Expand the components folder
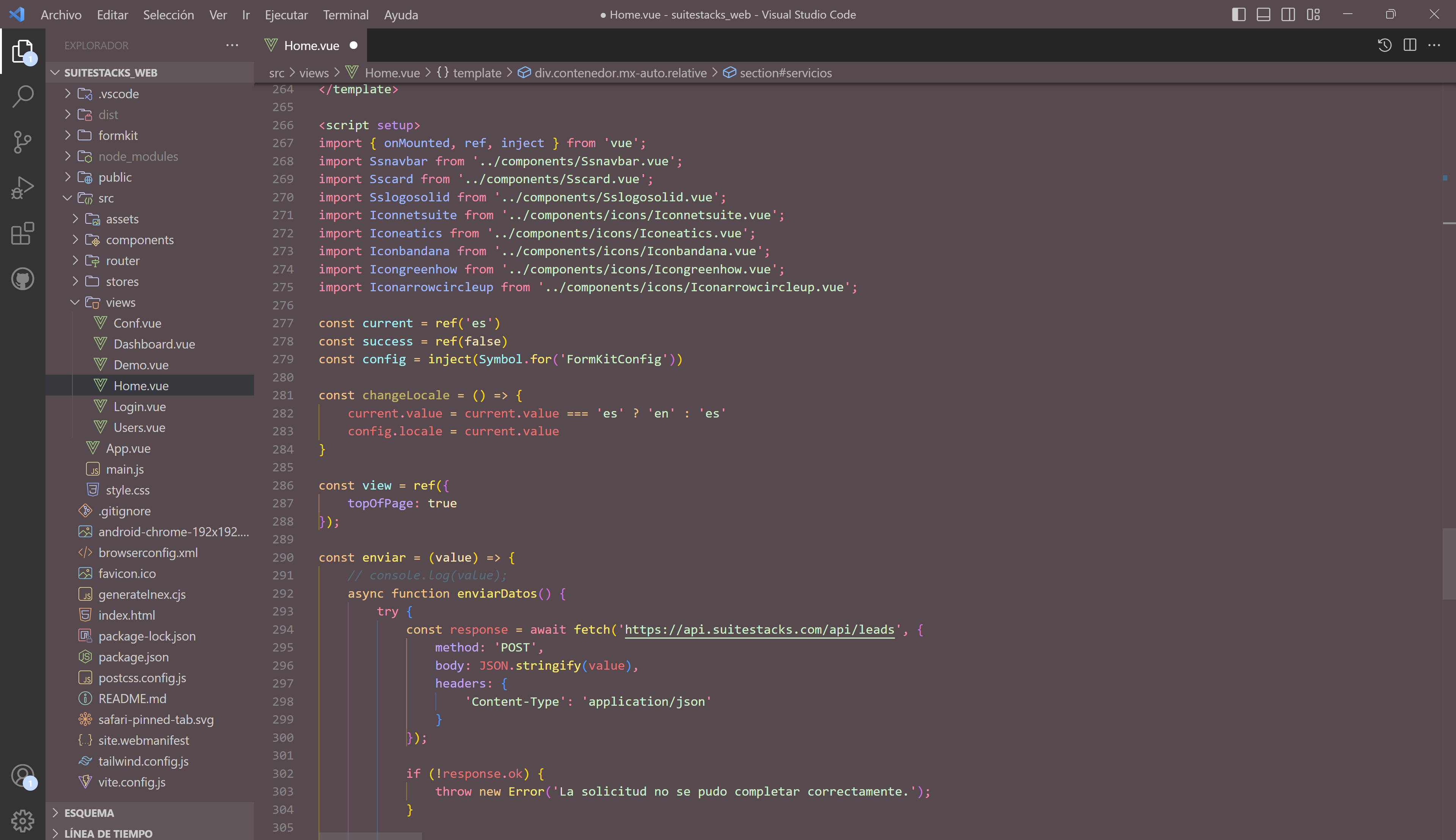Screen dimensions: 1456x840 (x=139, y=240)
